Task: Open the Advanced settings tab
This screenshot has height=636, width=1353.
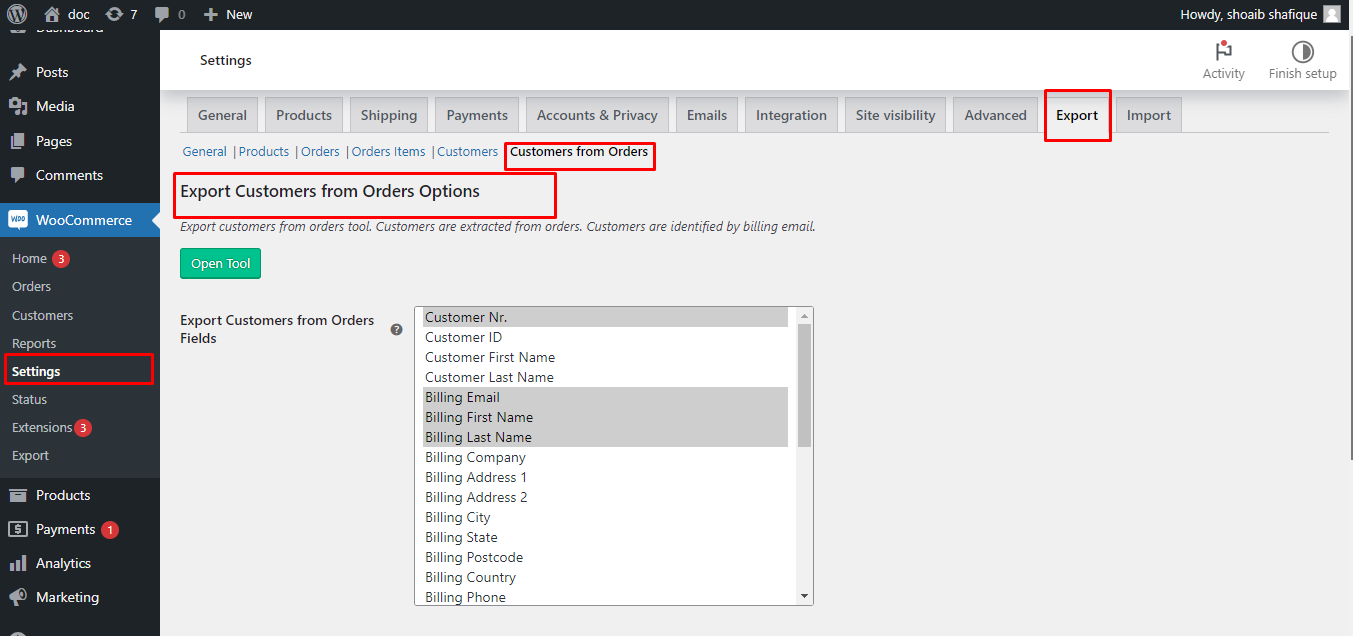Action: pos(995,115)
